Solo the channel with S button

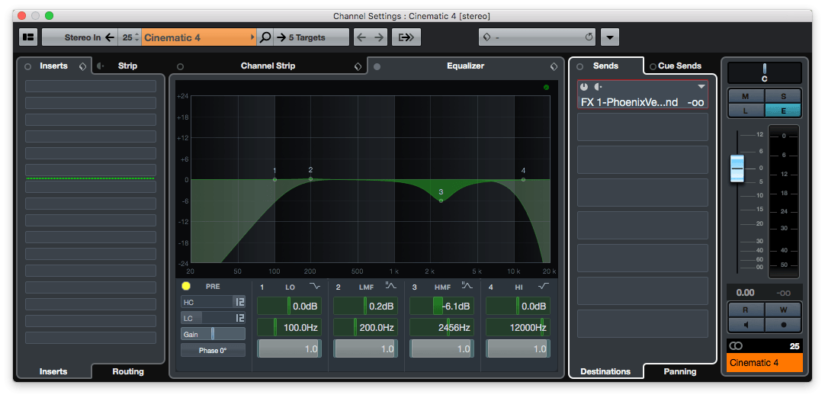(x=783, y=96)
